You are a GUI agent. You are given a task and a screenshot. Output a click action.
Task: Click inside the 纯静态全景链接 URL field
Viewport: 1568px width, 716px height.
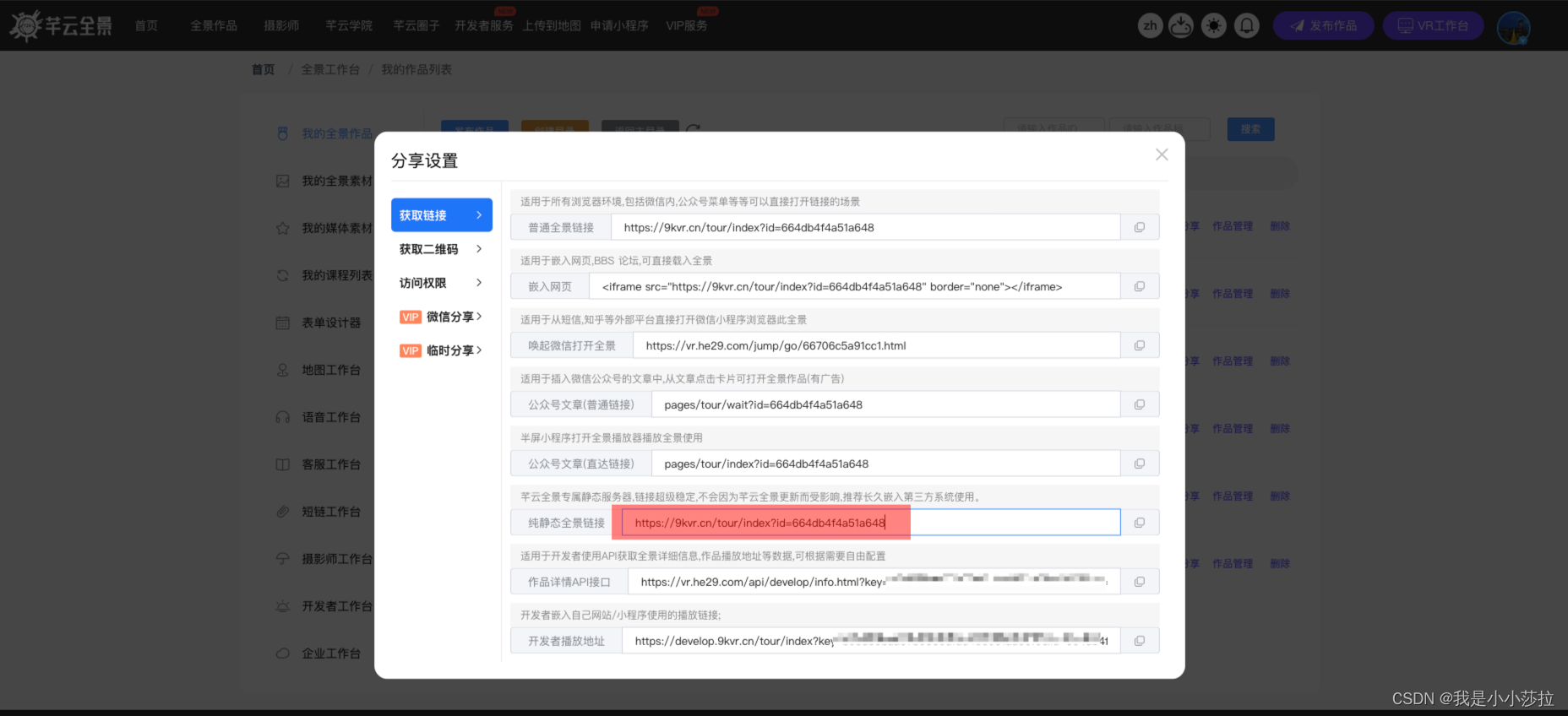[x=871, y=523]
